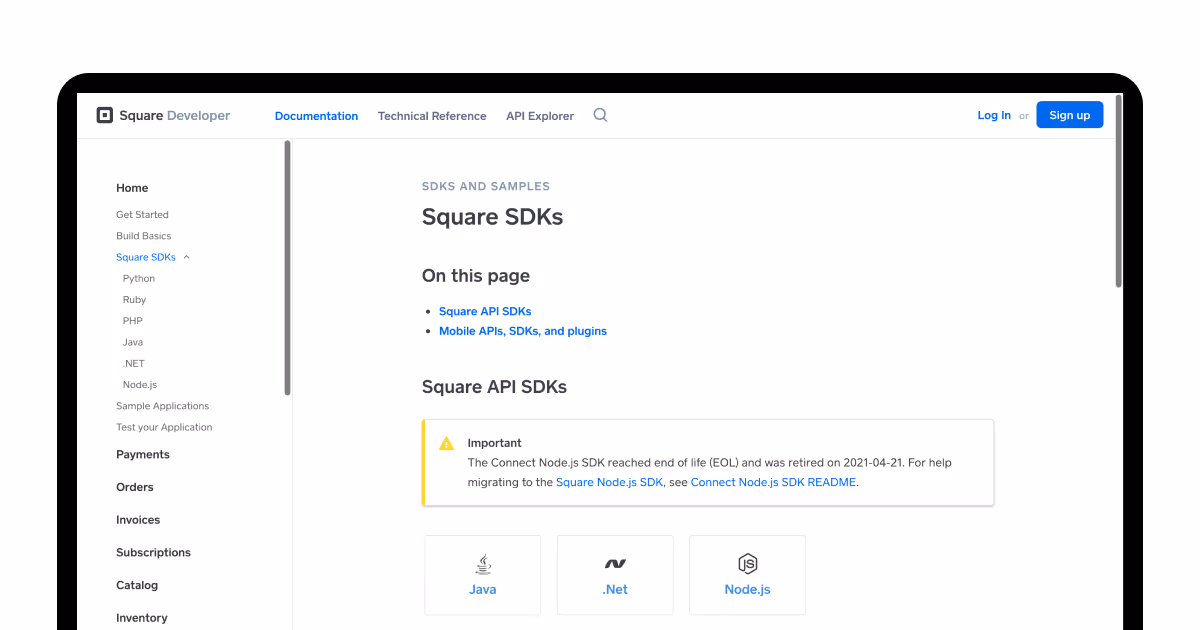Open the Square Developer home link
Image resolution: width=1200 pixels, height=630 pixels.
pyautogui.click(x=163, y=115)
